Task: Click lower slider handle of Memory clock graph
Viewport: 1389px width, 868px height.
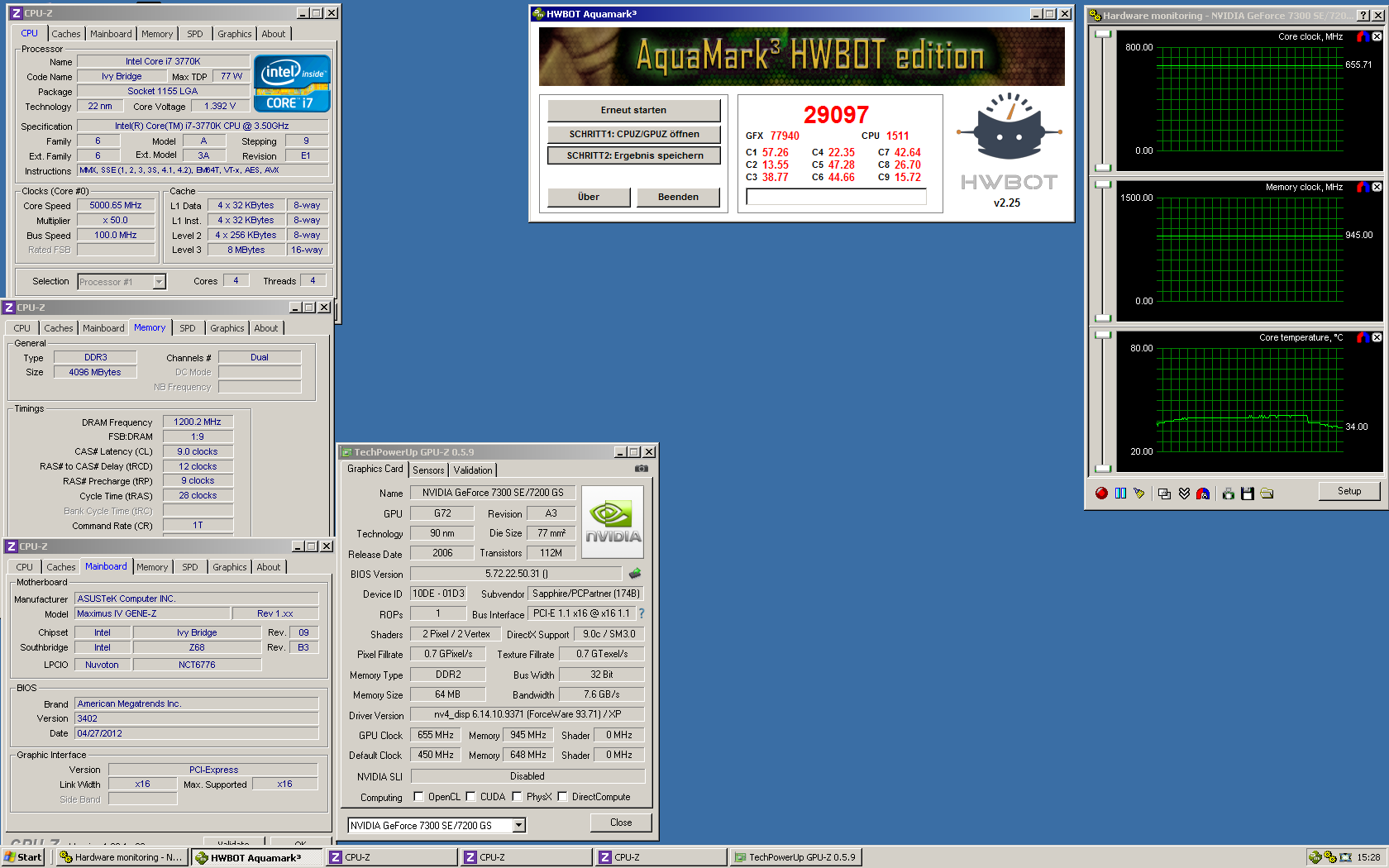Action: tap(1103, 318)
